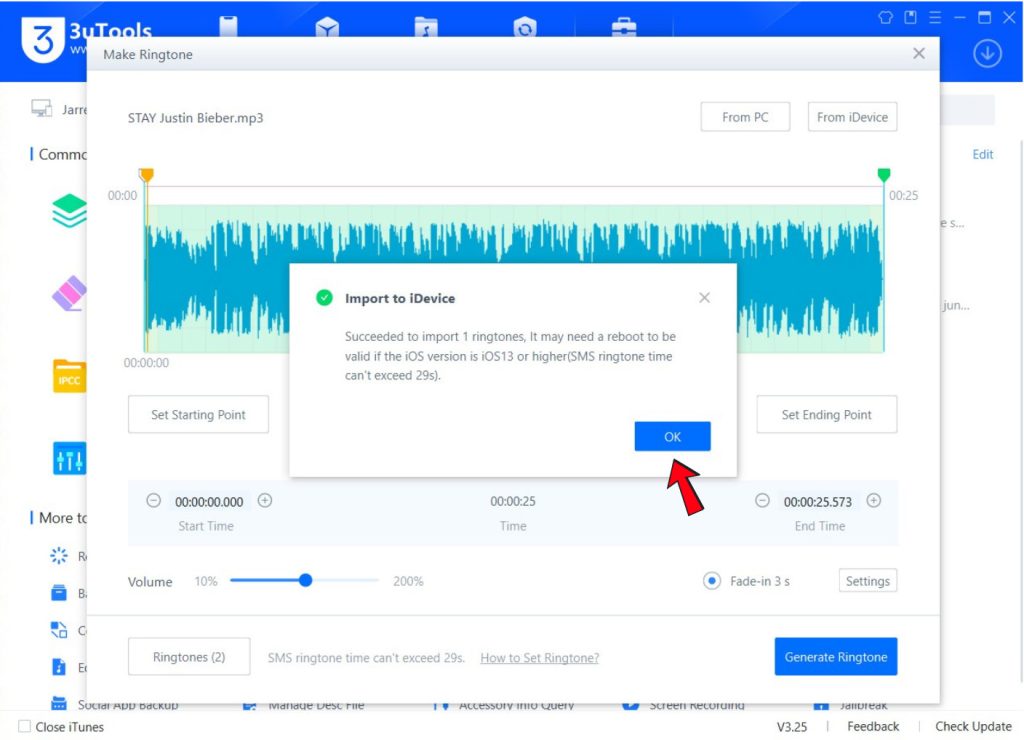Click the Edit link in main window
Viewport: 1024px width, 740px height.
click(982, 154)
